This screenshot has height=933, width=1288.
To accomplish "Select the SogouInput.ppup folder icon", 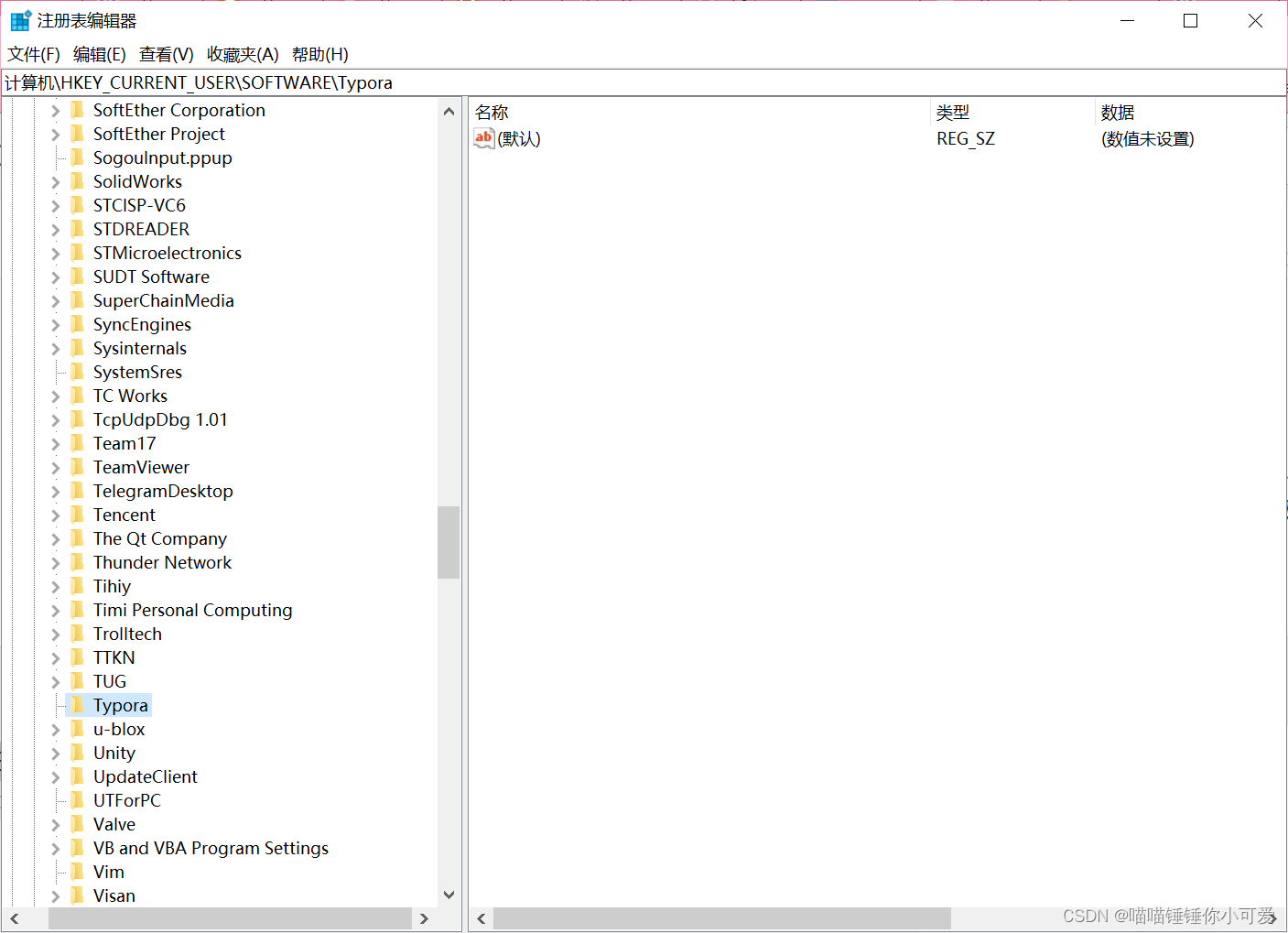I will click(78, 157).
